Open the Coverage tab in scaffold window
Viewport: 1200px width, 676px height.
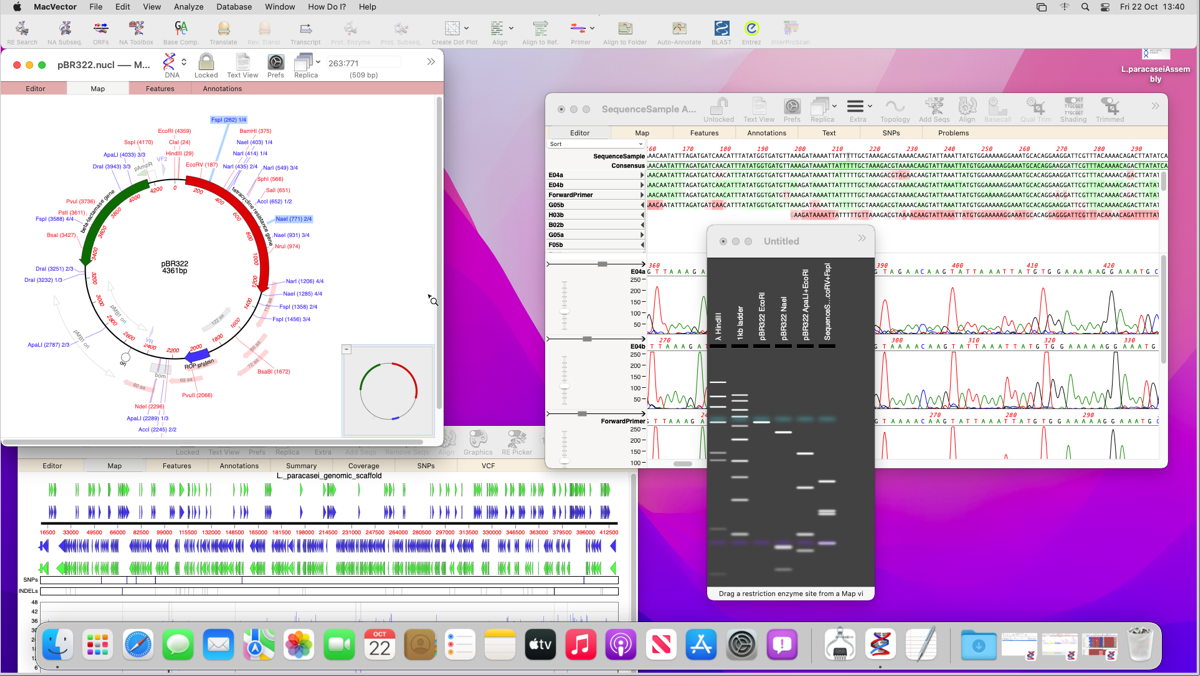pos(363,466)
